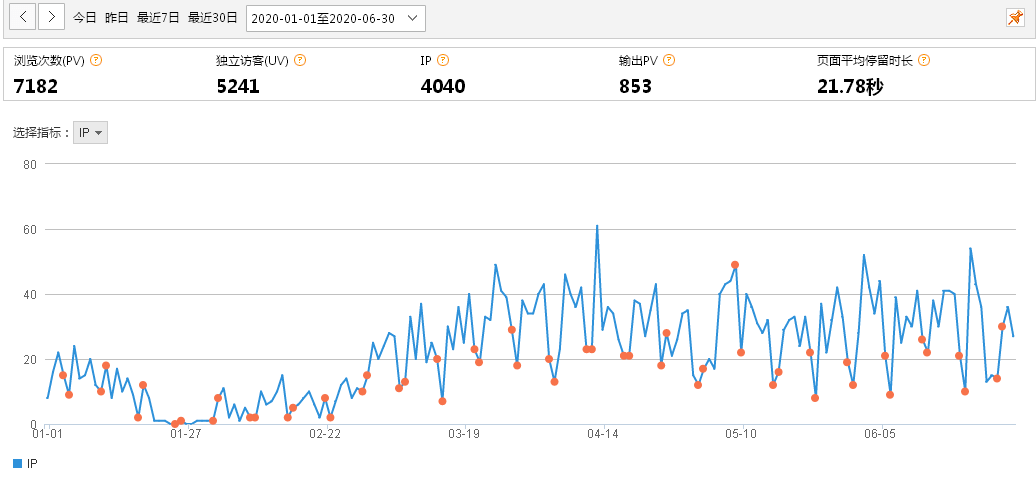Click the y-axis label 80

28,164
